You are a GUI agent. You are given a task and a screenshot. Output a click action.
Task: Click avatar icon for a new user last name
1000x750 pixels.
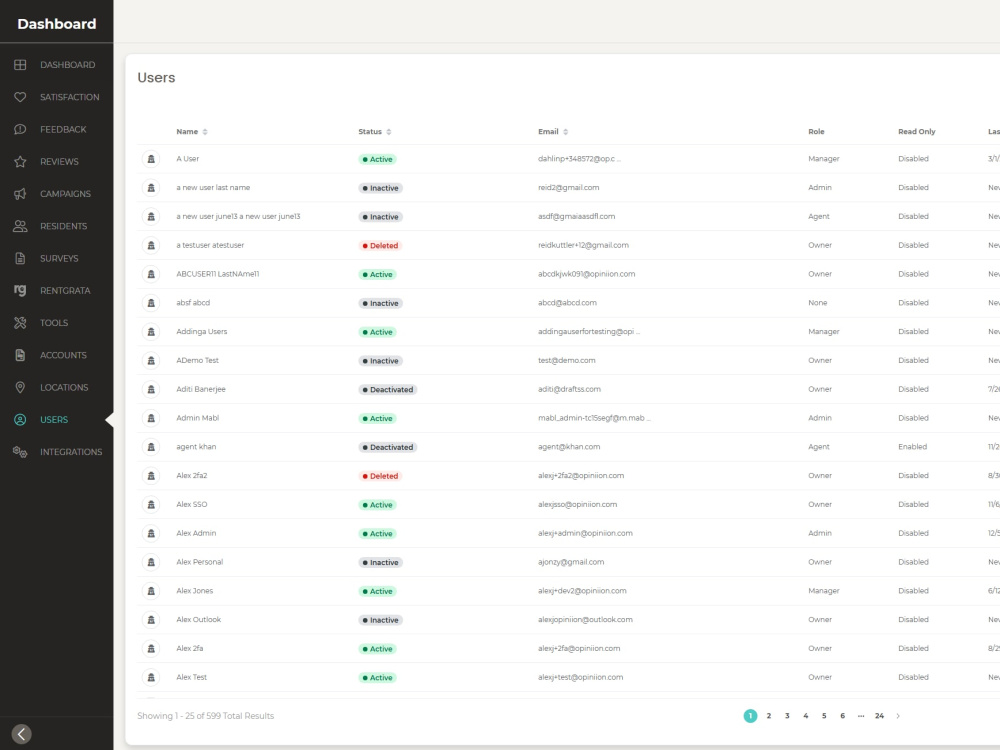point(151,188)
